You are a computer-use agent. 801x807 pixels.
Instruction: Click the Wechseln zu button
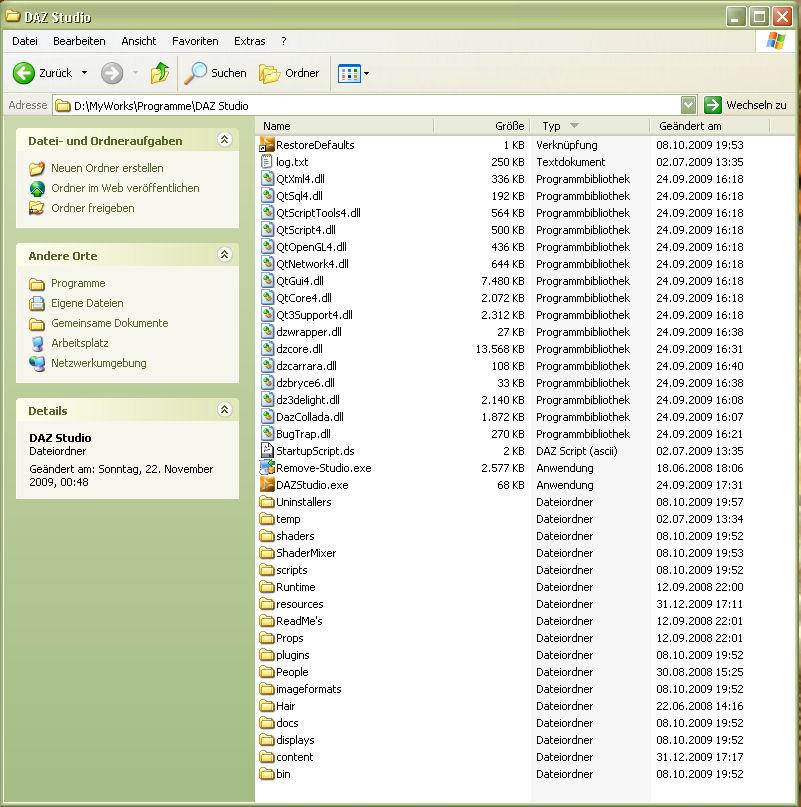tap(745, 105)
